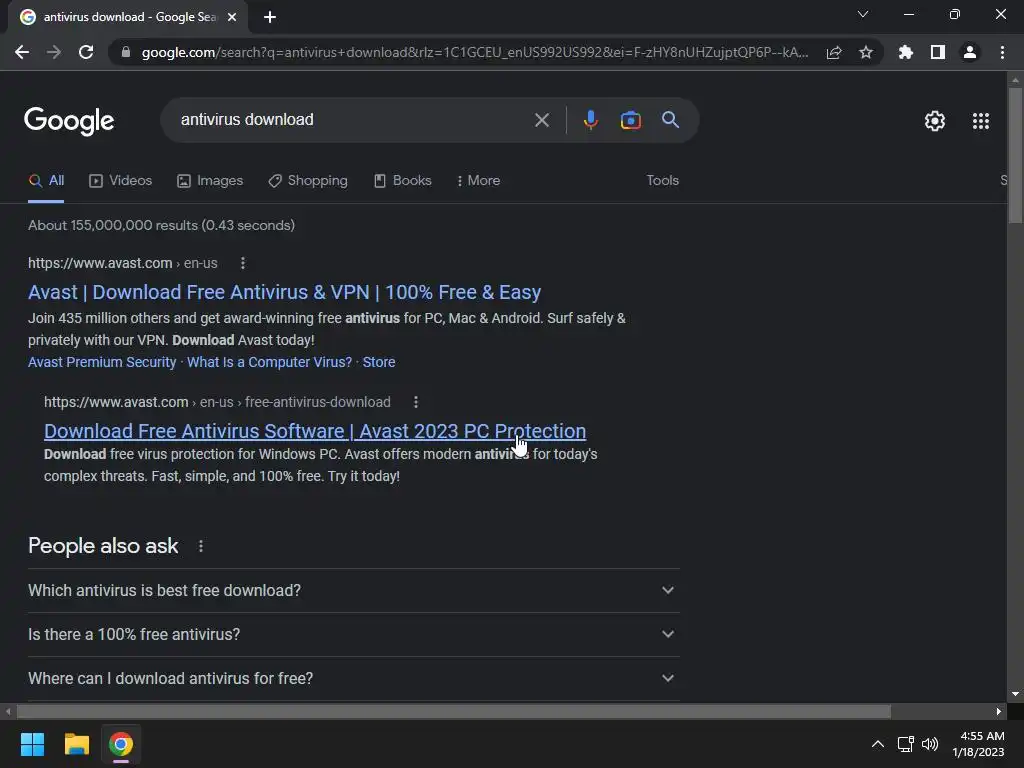Toggle the Chrome side panel
Viewport: 1024px width, 768px height.
pyautogui.click(x=938, y=52)
